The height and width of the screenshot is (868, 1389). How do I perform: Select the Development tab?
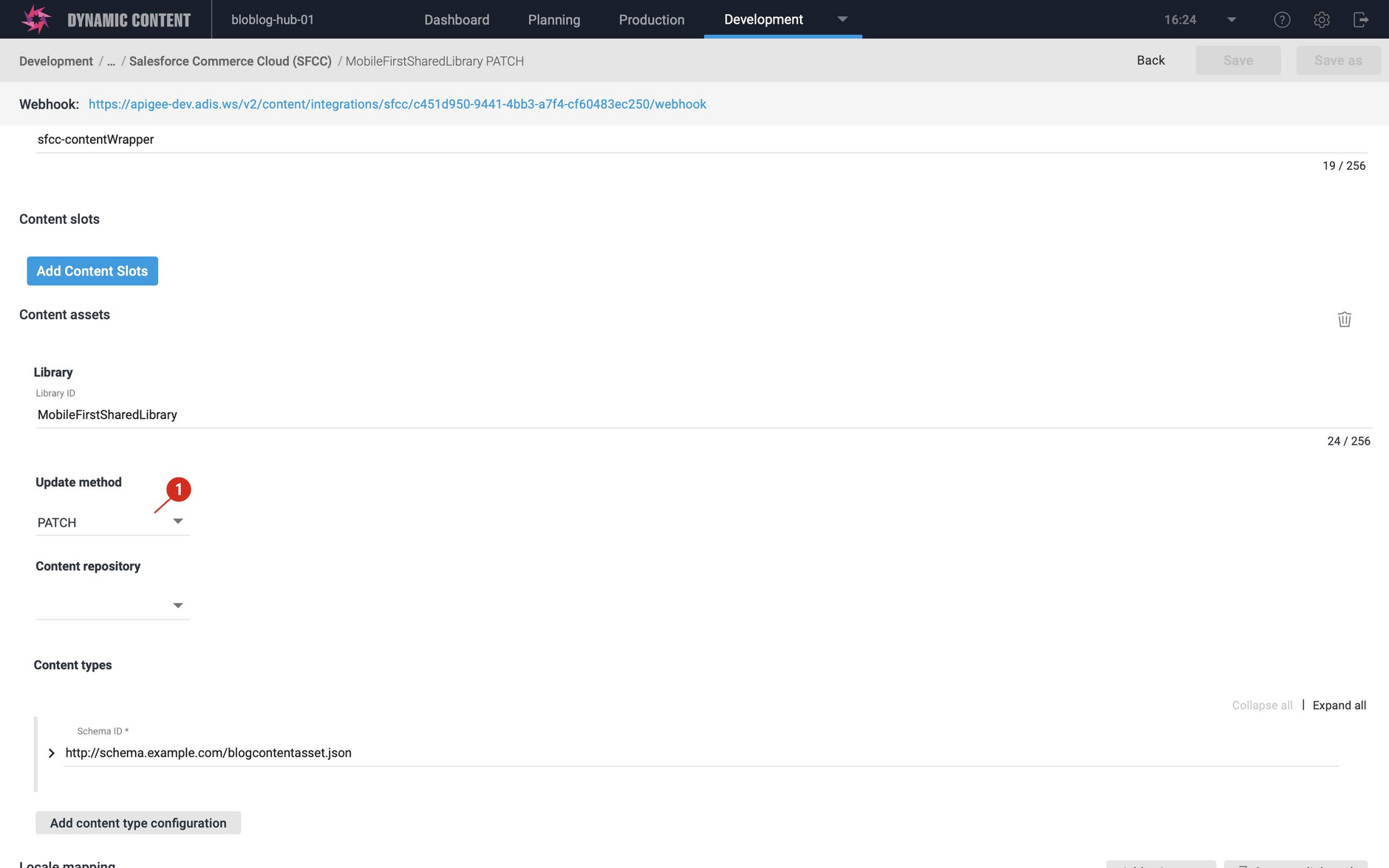763,20
